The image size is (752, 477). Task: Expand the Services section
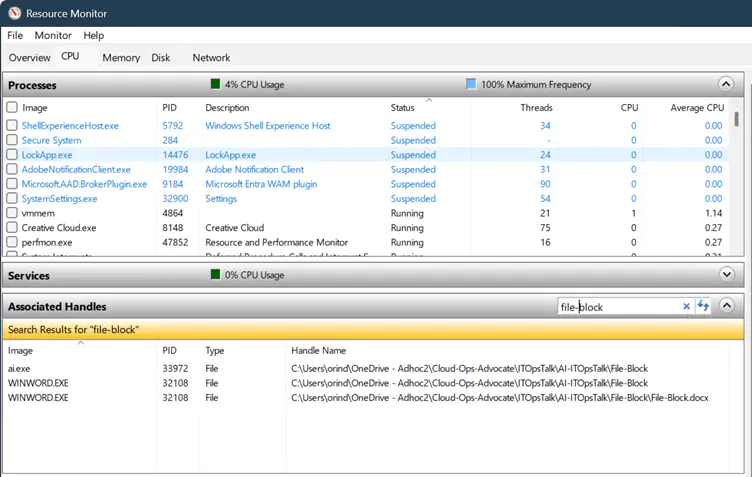(726, 274)
